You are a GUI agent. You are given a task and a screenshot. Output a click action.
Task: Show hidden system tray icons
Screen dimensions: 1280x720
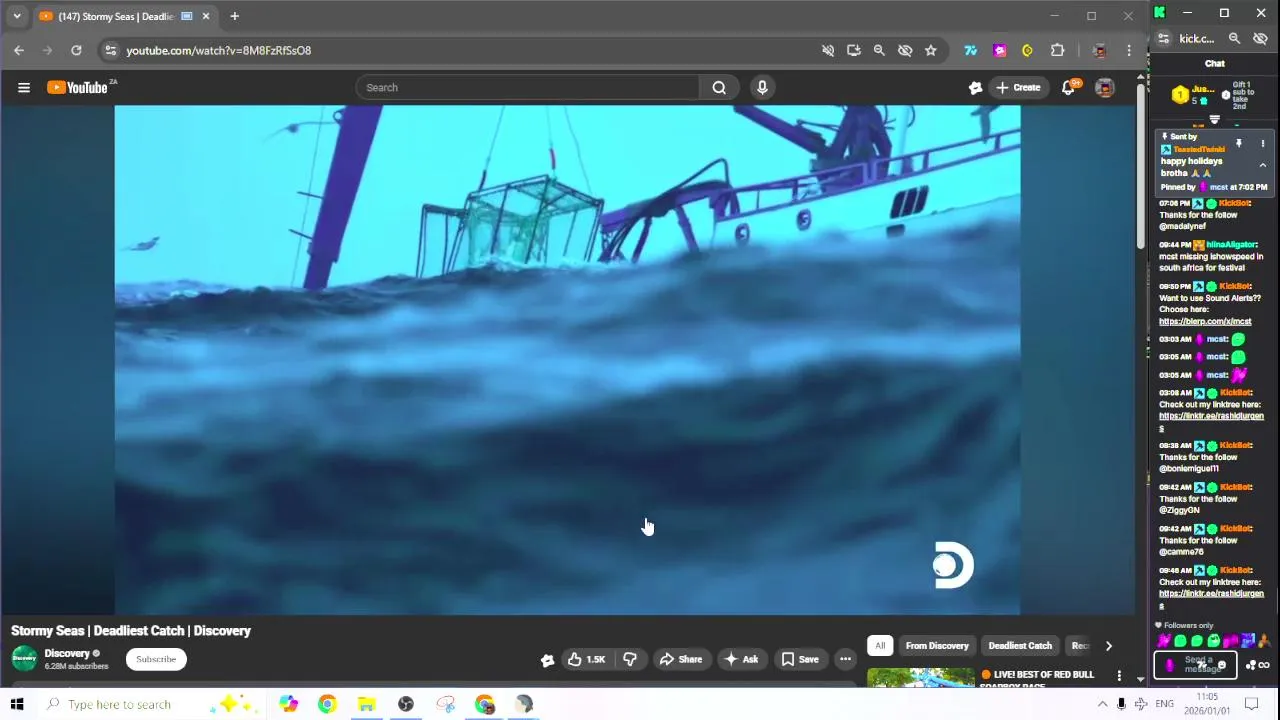point(1102,704)
